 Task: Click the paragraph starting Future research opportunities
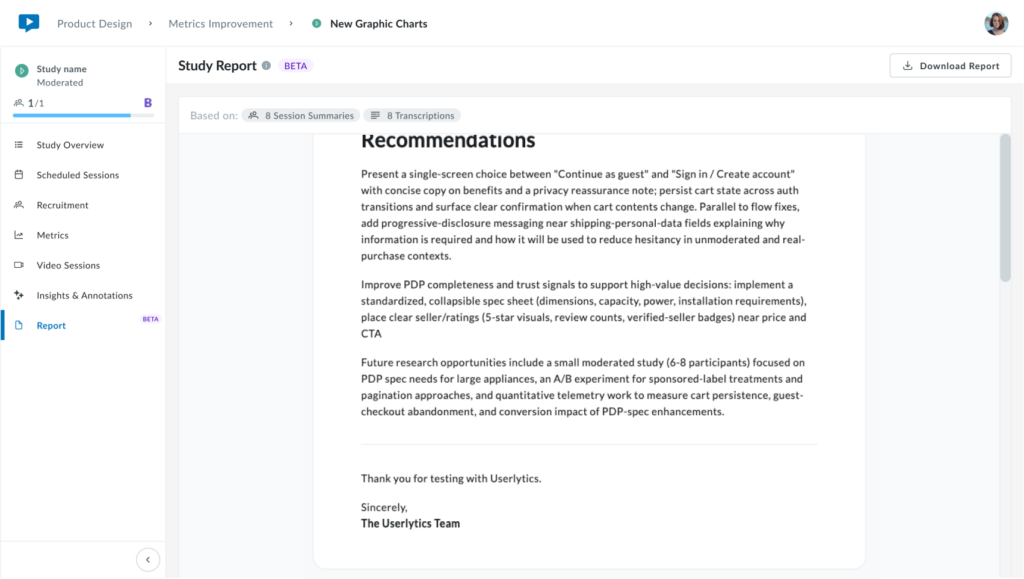(x=583, y=387)
